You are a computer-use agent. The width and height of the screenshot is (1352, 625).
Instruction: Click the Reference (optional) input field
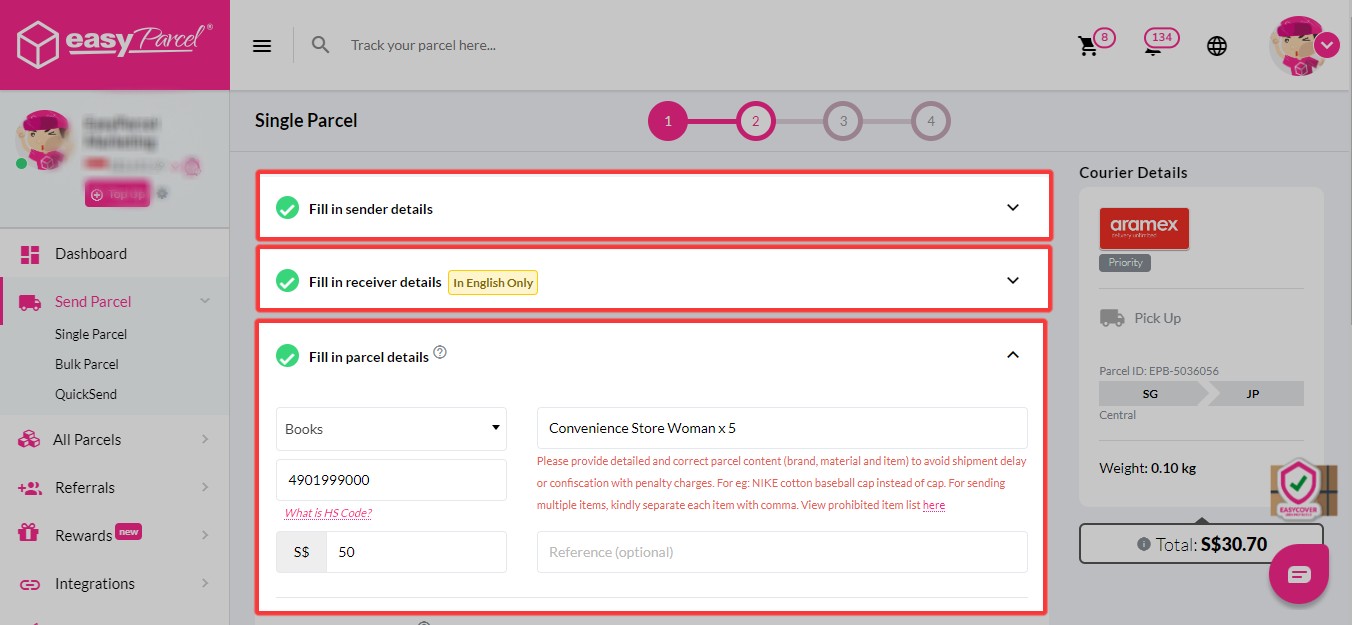(782, 552)
